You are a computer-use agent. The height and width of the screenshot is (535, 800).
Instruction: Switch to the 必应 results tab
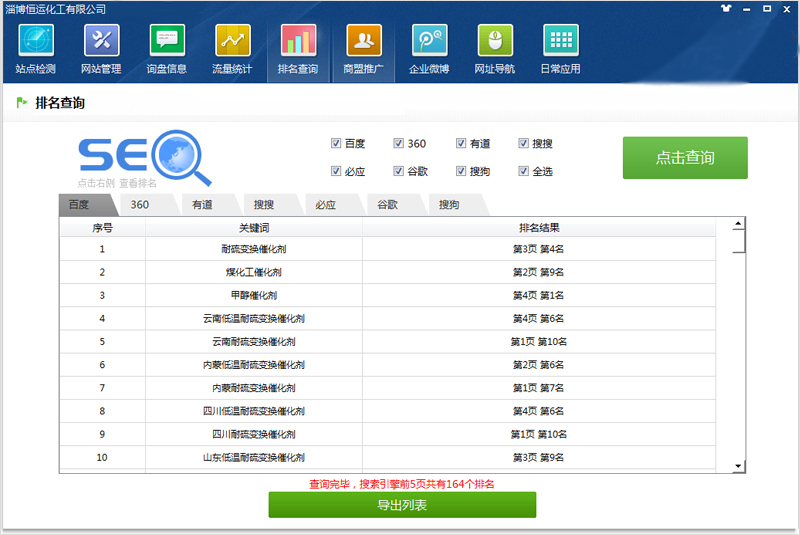[331, 205]
